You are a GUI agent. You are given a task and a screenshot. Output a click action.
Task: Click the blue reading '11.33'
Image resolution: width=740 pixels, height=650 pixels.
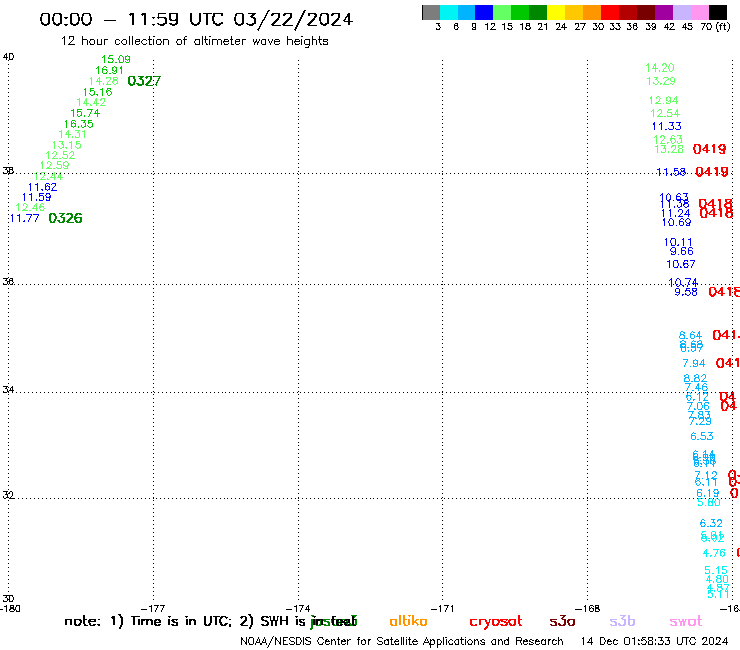tap(666, 127)
